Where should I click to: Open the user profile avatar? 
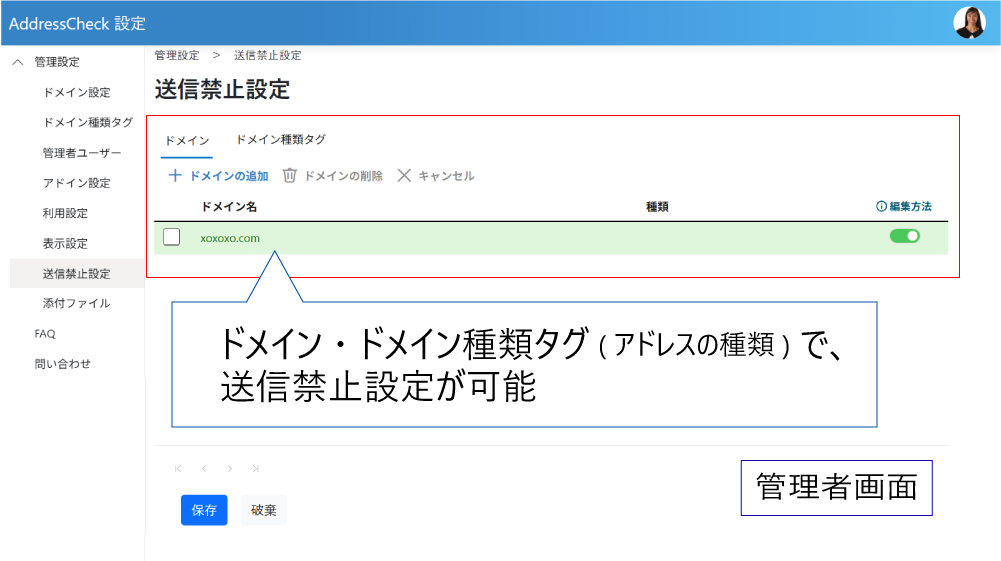tap(969, 22)
